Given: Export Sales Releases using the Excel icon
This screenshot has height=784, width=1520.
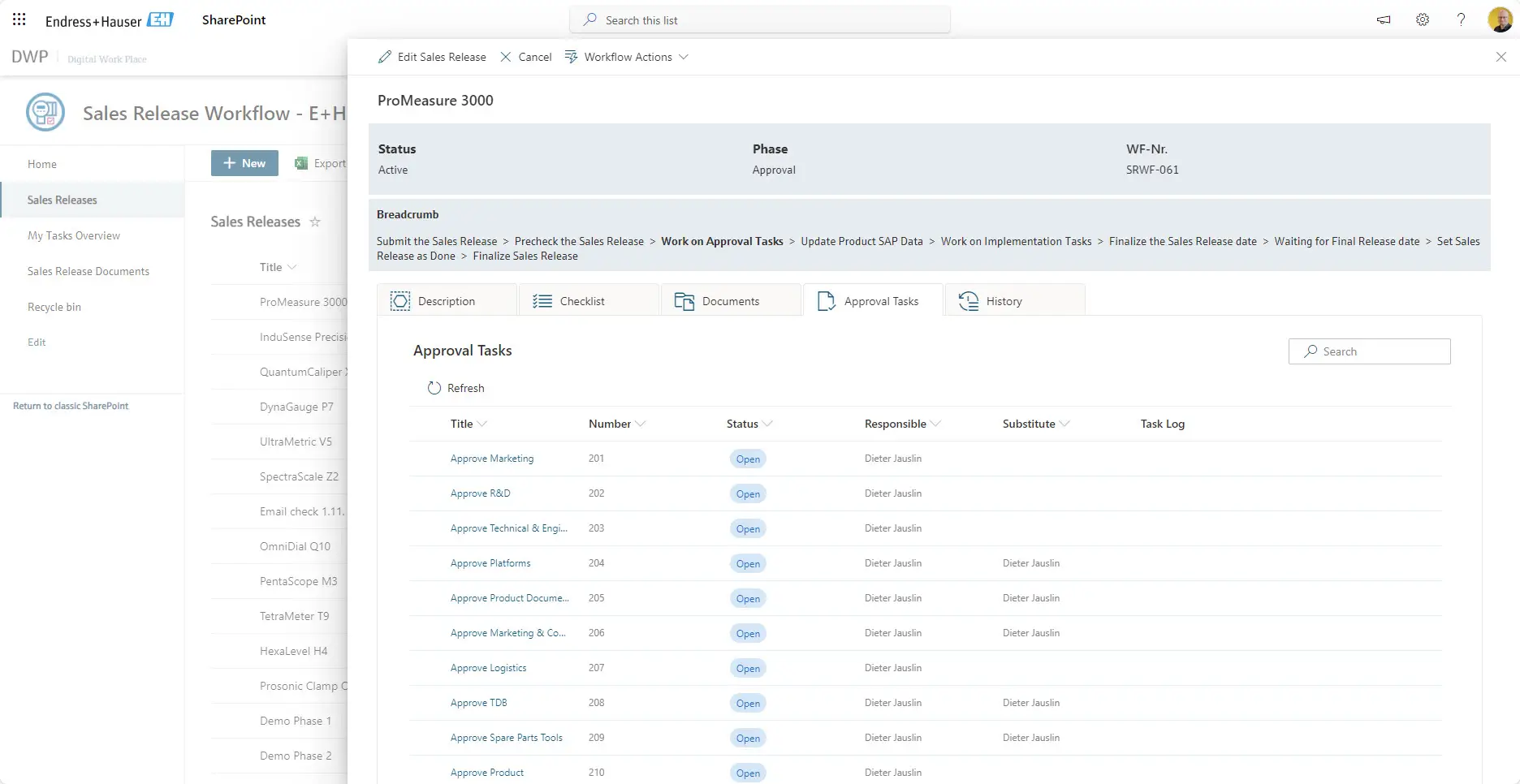Looking at the screenshot, I should 300,162.
